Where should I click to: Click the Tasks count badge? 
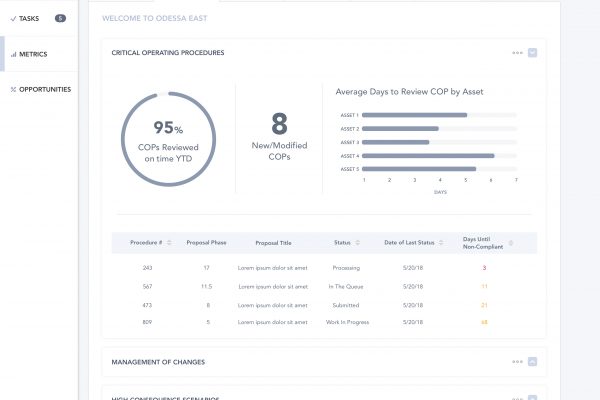60,18
